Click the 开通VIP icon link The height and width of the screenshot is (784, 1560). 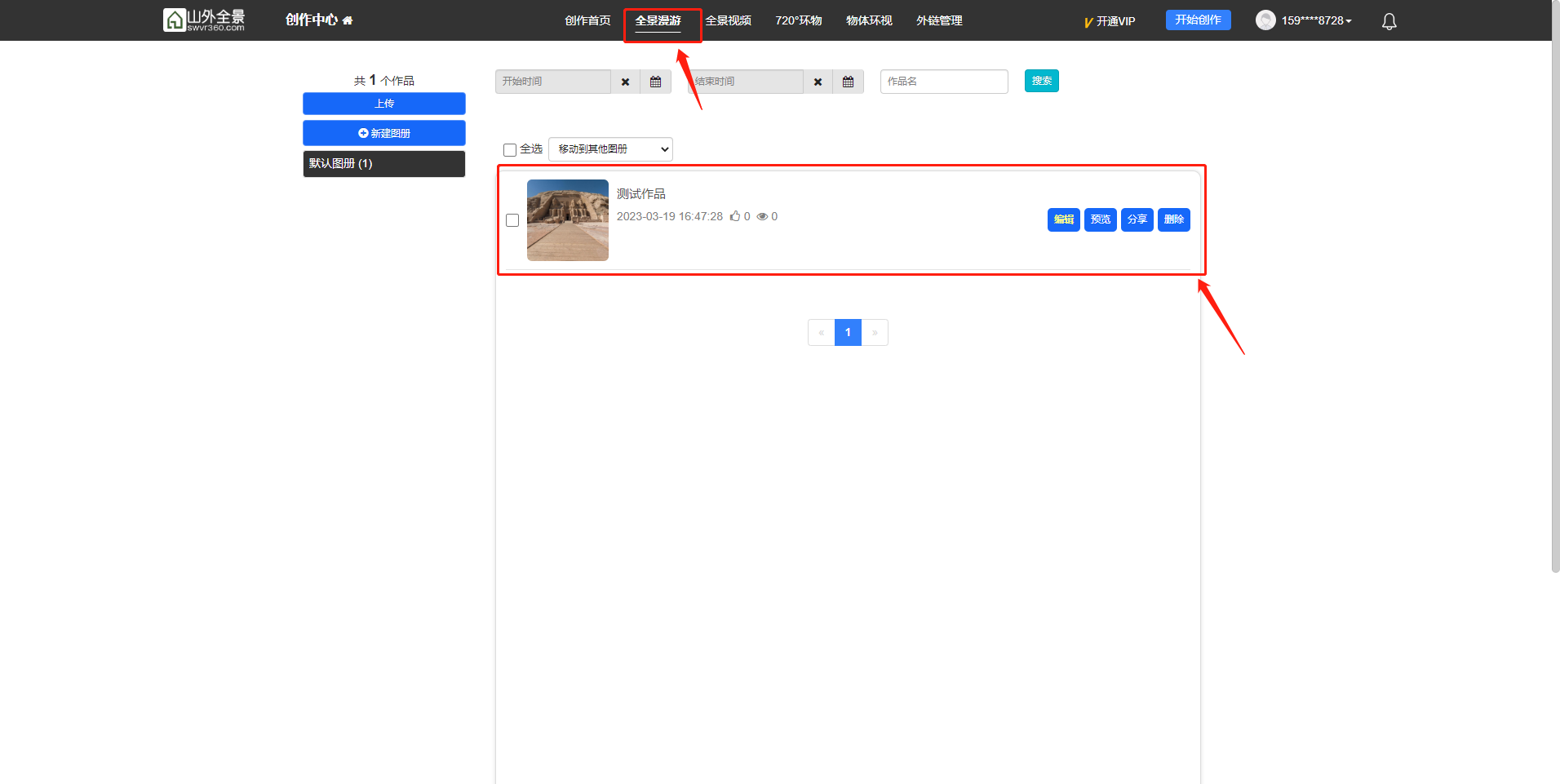click(1110, 21)
